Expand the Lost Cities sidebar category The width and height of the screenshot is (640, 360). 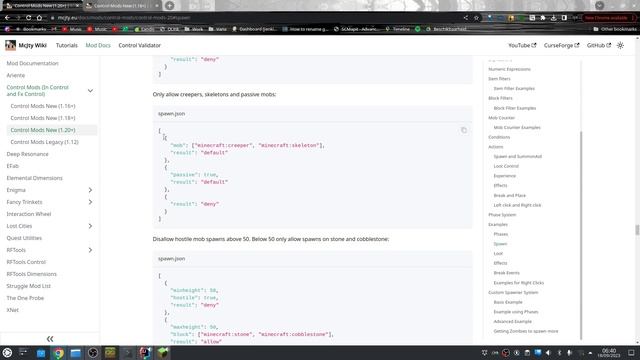pyautogui.click(x=90, y=226)
